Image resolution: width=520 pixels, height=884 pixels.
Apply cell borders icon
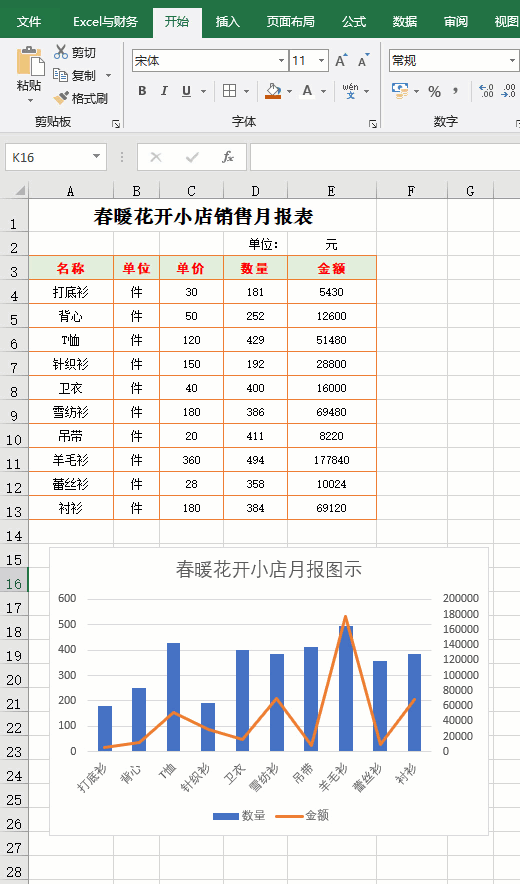(x=229, y=91)
